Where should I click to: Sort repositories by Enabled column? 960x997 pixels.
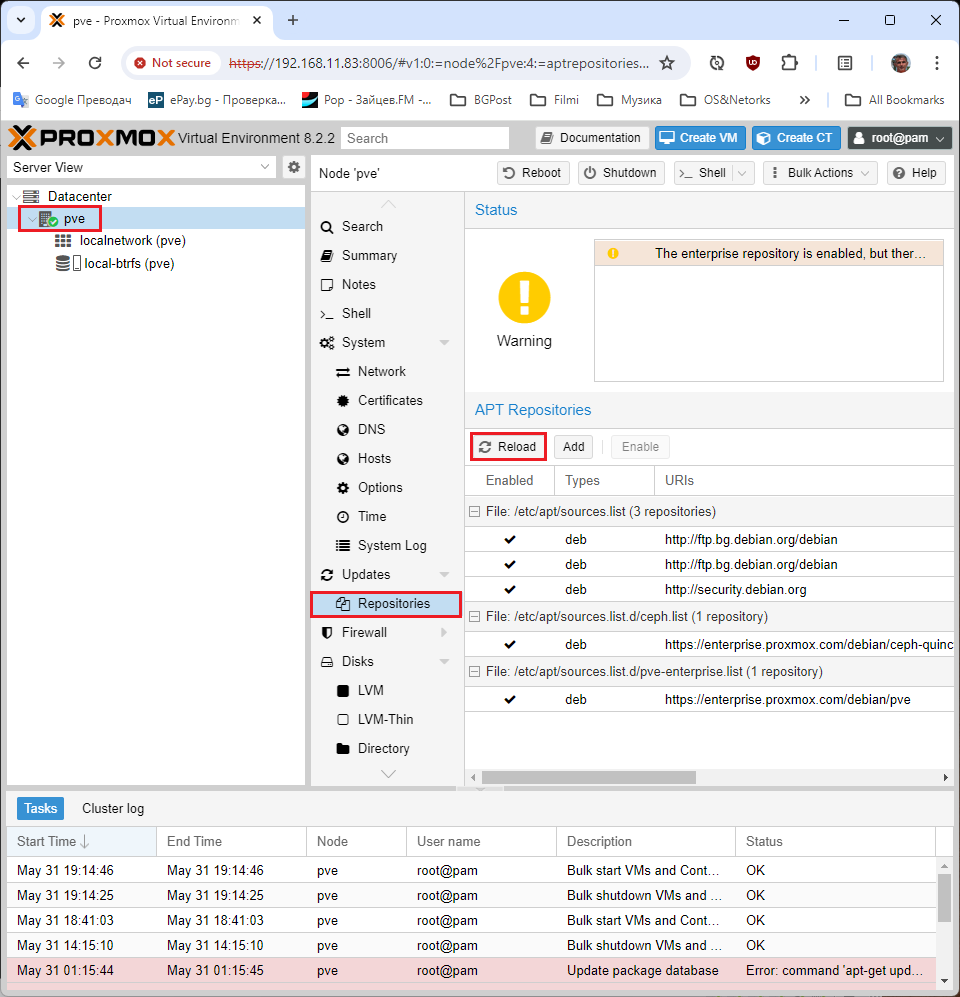(509, 481)
